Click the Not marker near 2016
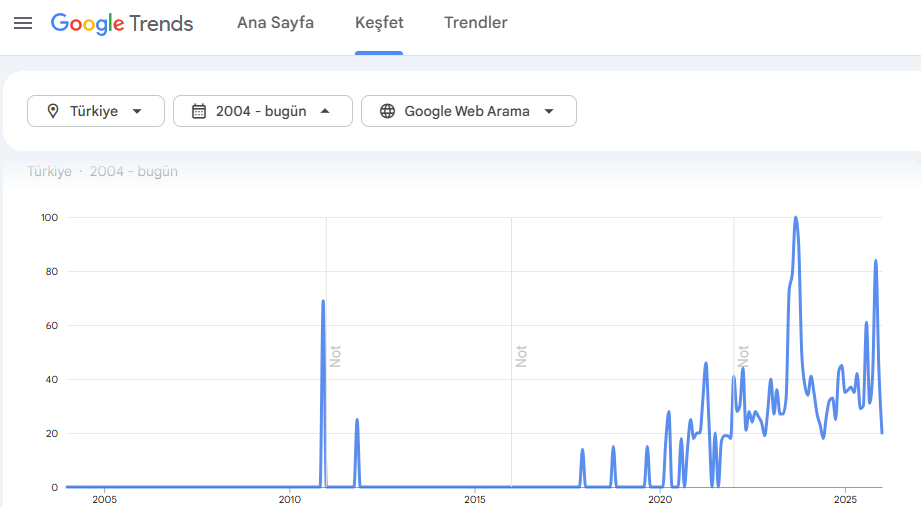The width and height of the screenshot is (921, 507). pos(521,356)
